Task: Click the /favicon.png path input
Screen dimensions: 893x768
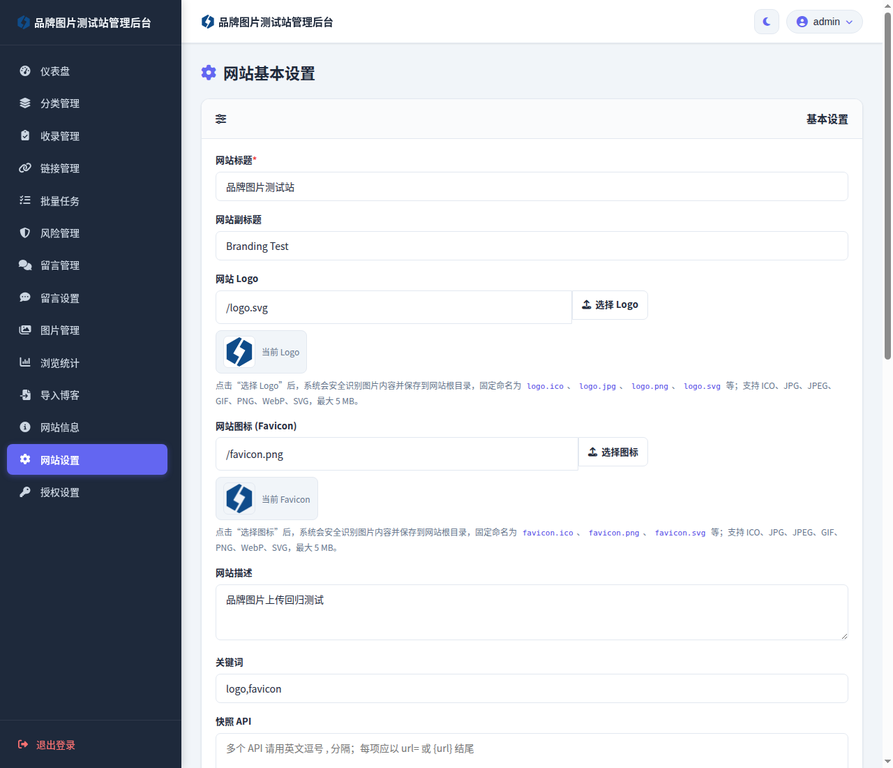Action: [x=397, y=454]
